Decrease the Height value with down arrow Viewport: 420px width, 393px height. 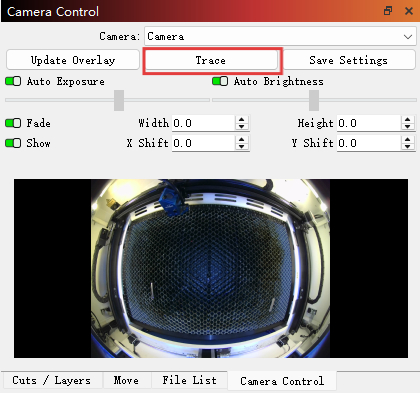pyautogui.click(x=407, y=127)
